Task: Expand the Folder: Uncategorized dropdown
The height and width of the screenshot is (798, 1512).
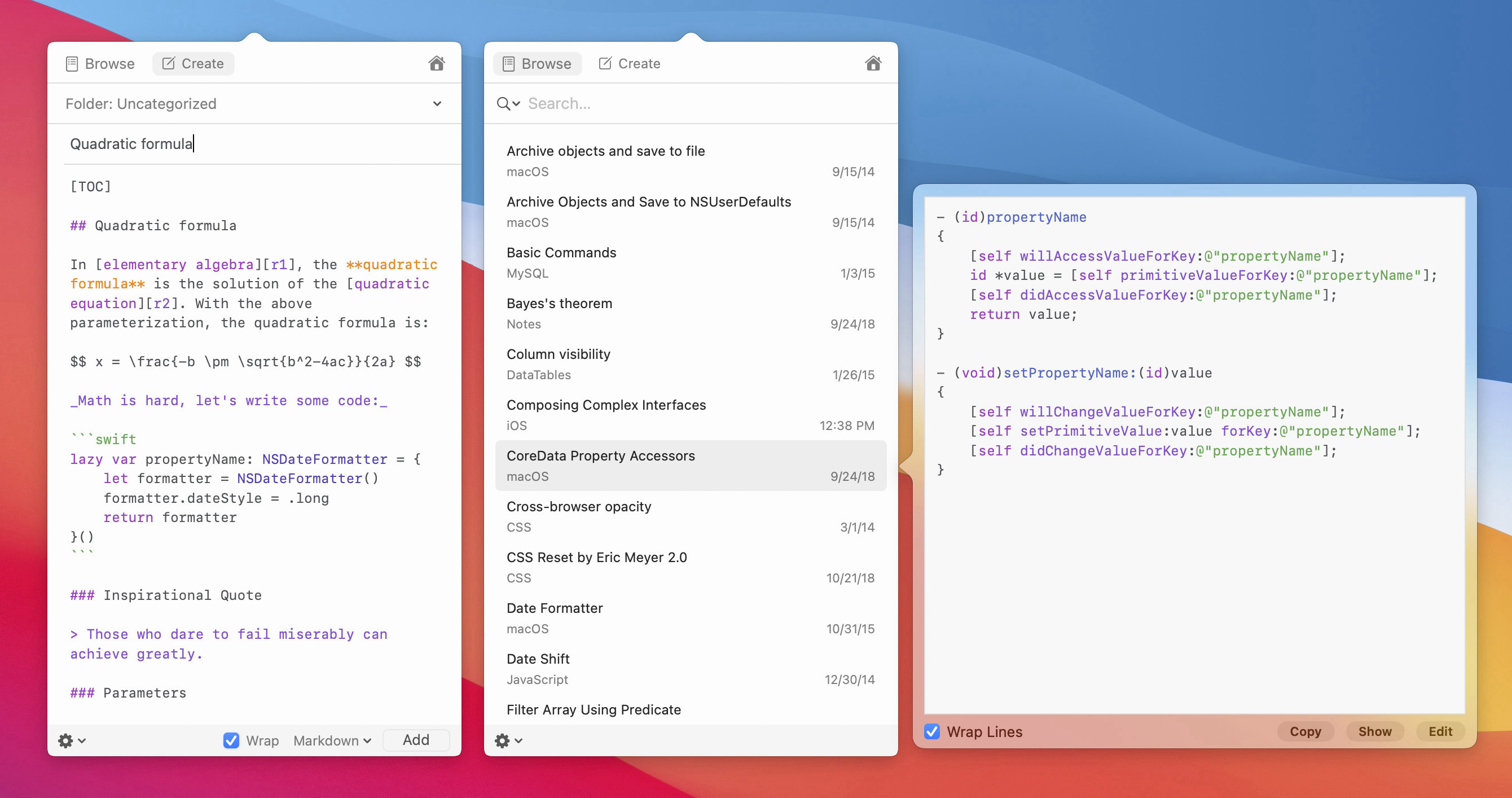Action: tap(254, 104)
